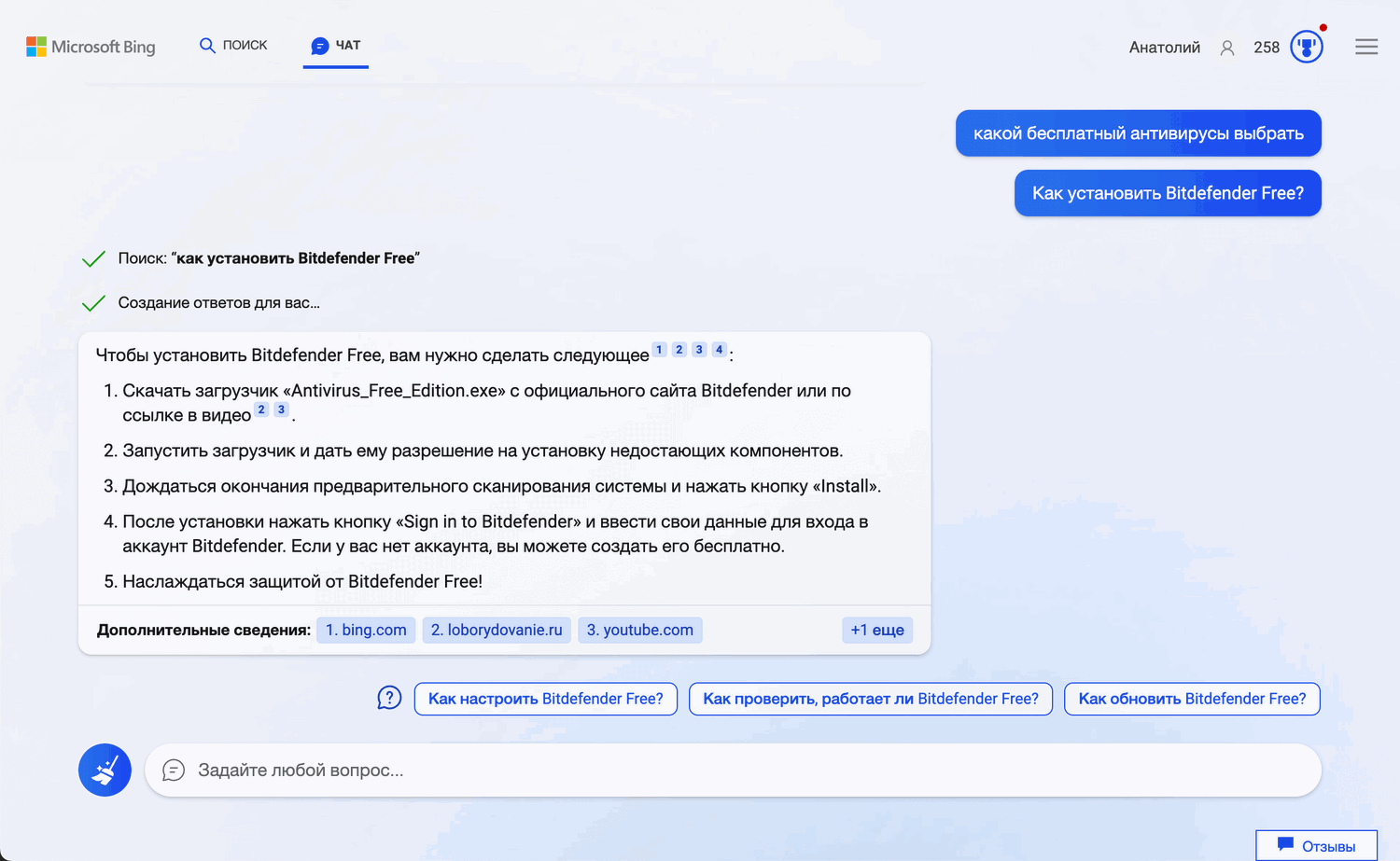This screenshot has width=1400, height=861.
Task: Open citation 3 after 'ссылке в видео'
Action: 281,410
